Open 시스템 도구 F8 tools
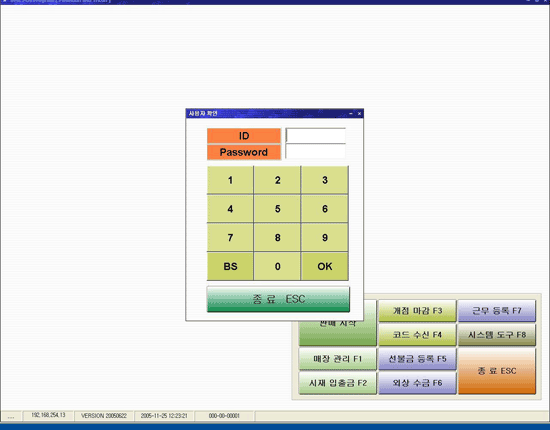Viewport: 550px width, 430px height. (497, 335)
